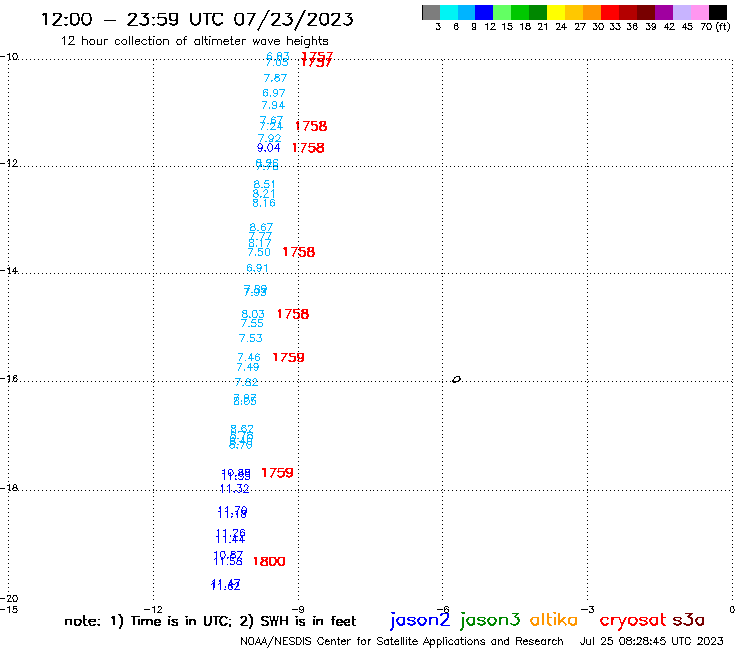Click the -9 longitude axis label

click(298, 609)
